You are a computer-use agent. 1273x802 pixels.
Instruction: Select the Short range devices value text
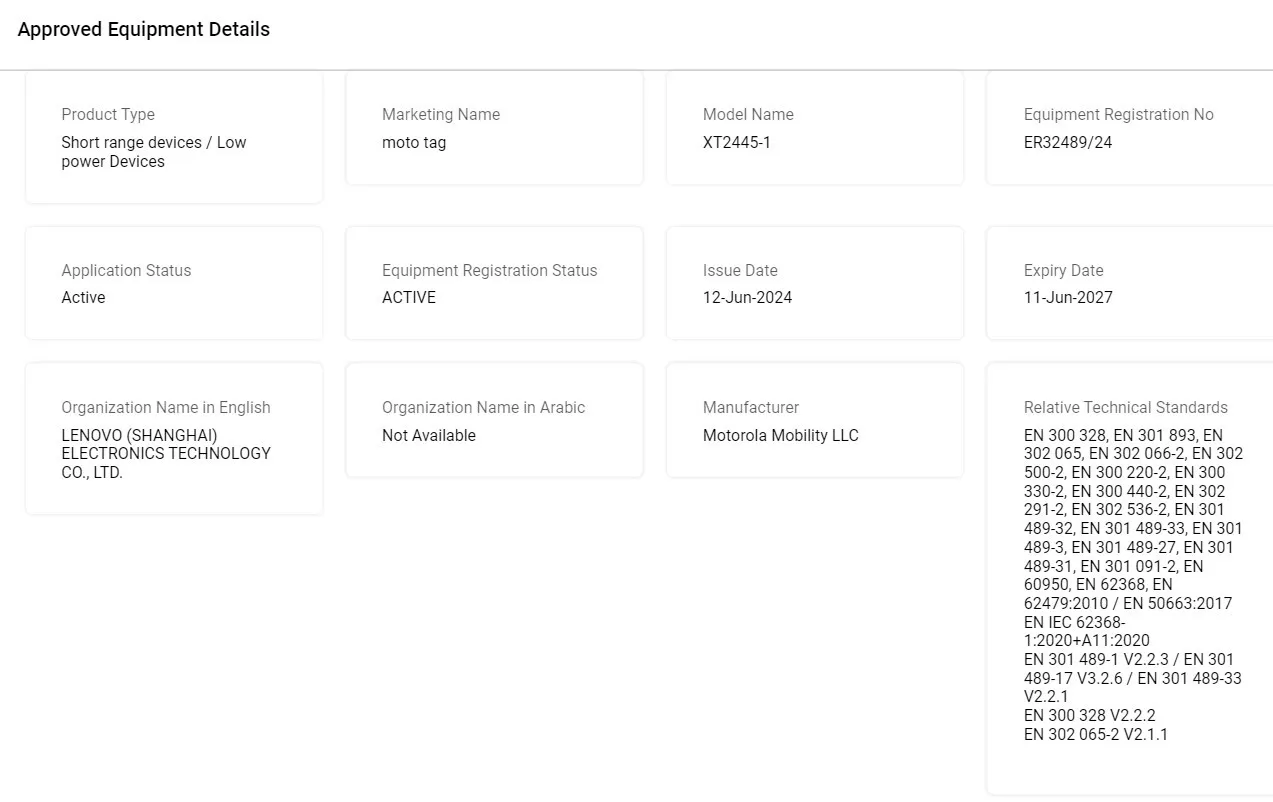click(153, 152)
